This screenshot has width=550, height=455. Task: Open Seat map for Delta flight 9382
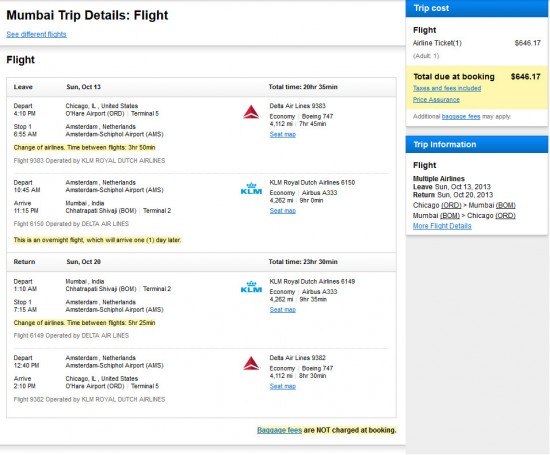(283, 386)
